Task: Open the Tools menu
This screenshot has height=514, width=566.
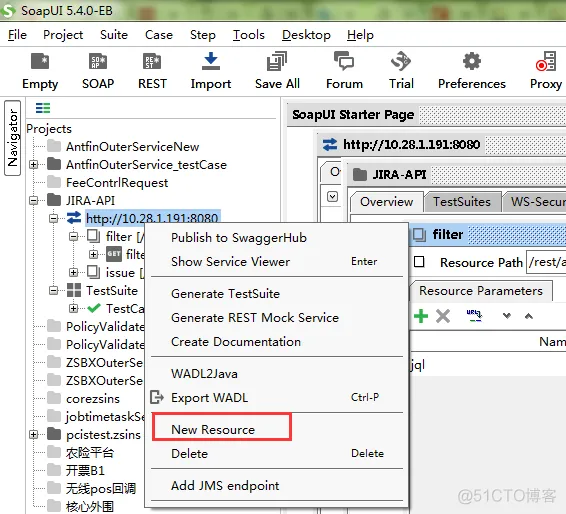Action: pos(249,35)
